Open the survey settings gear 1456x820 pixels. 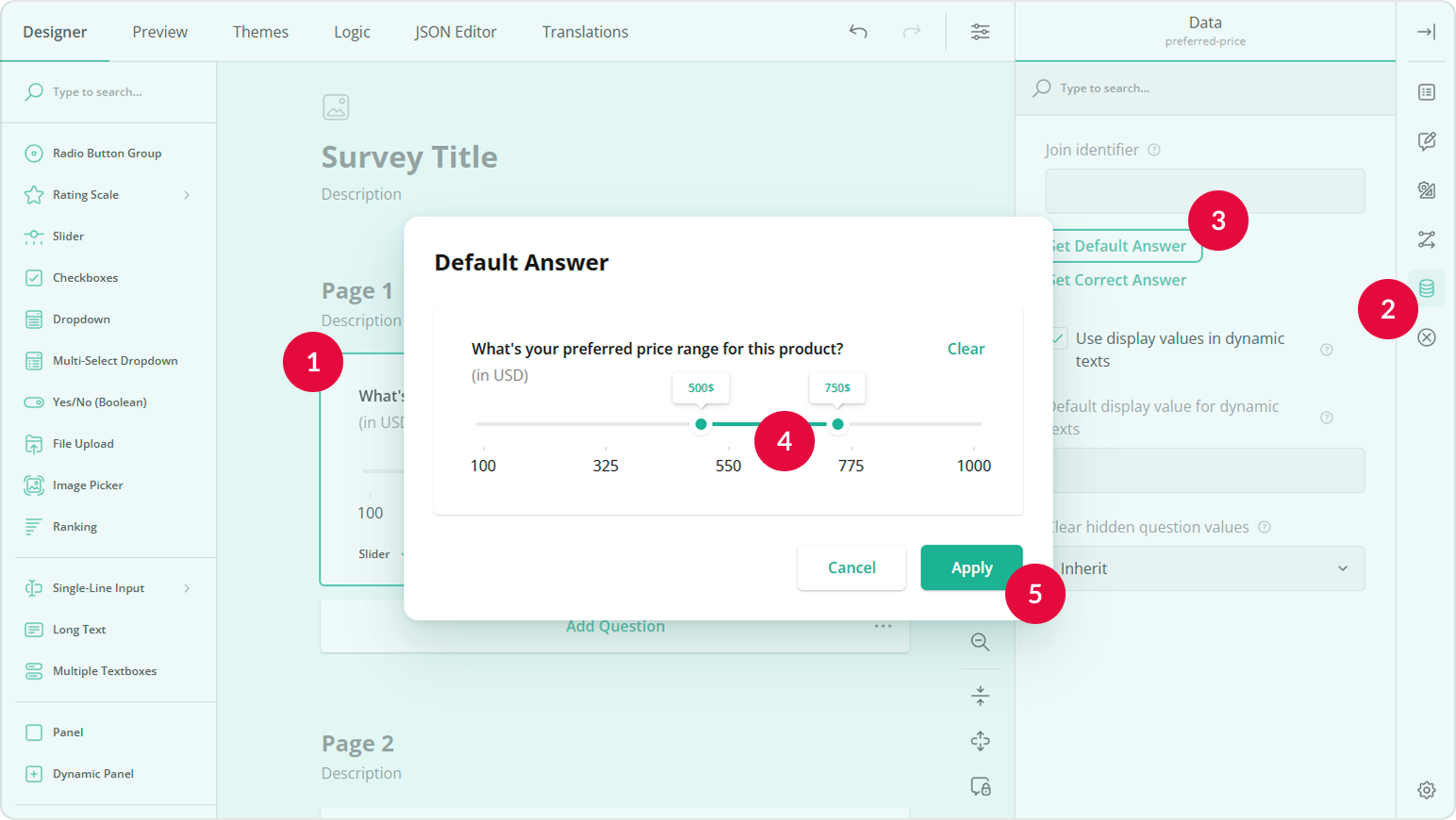[1426, 790]
